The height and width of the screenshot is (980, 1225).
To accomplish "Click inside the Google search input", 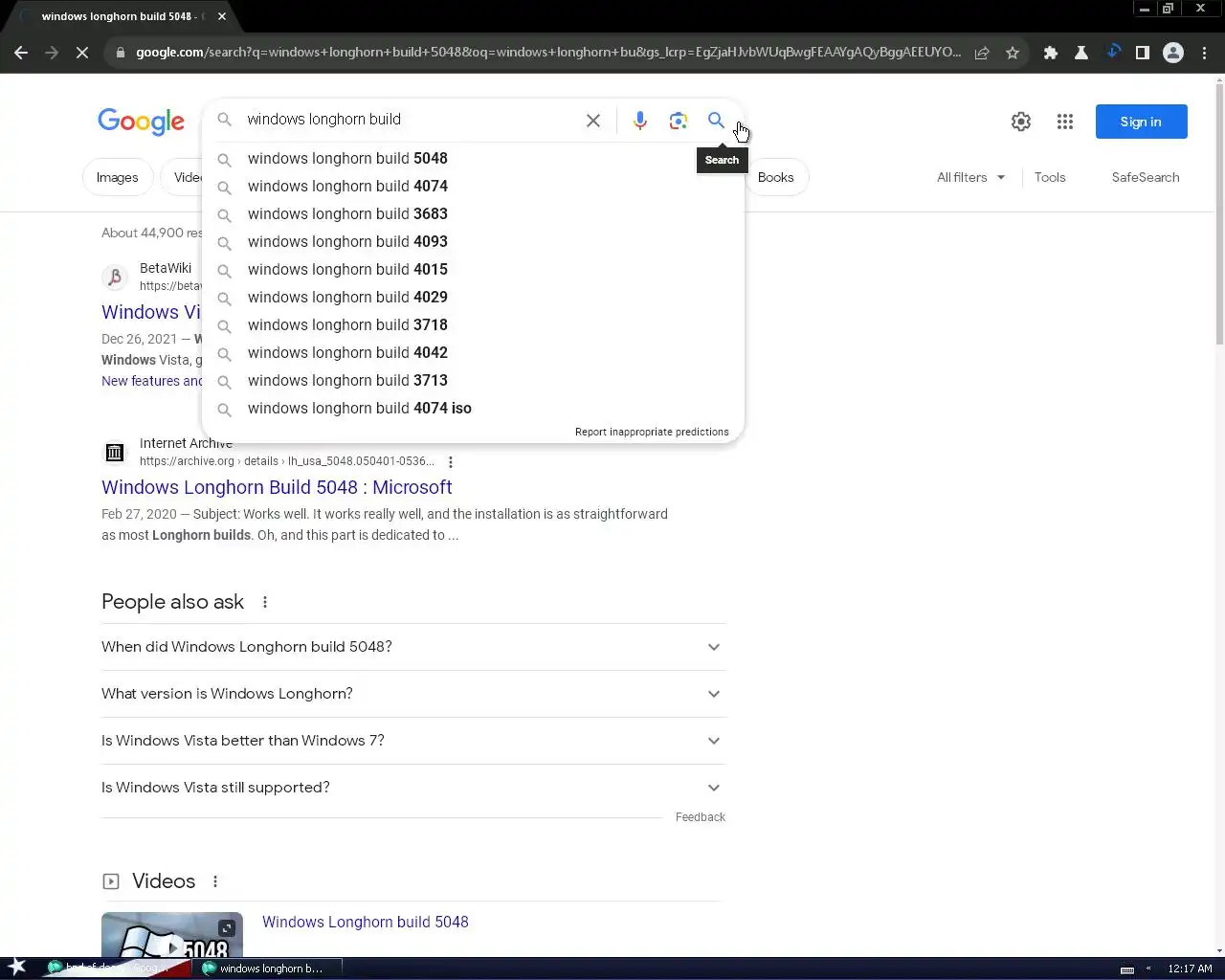I will coord(412,120).
